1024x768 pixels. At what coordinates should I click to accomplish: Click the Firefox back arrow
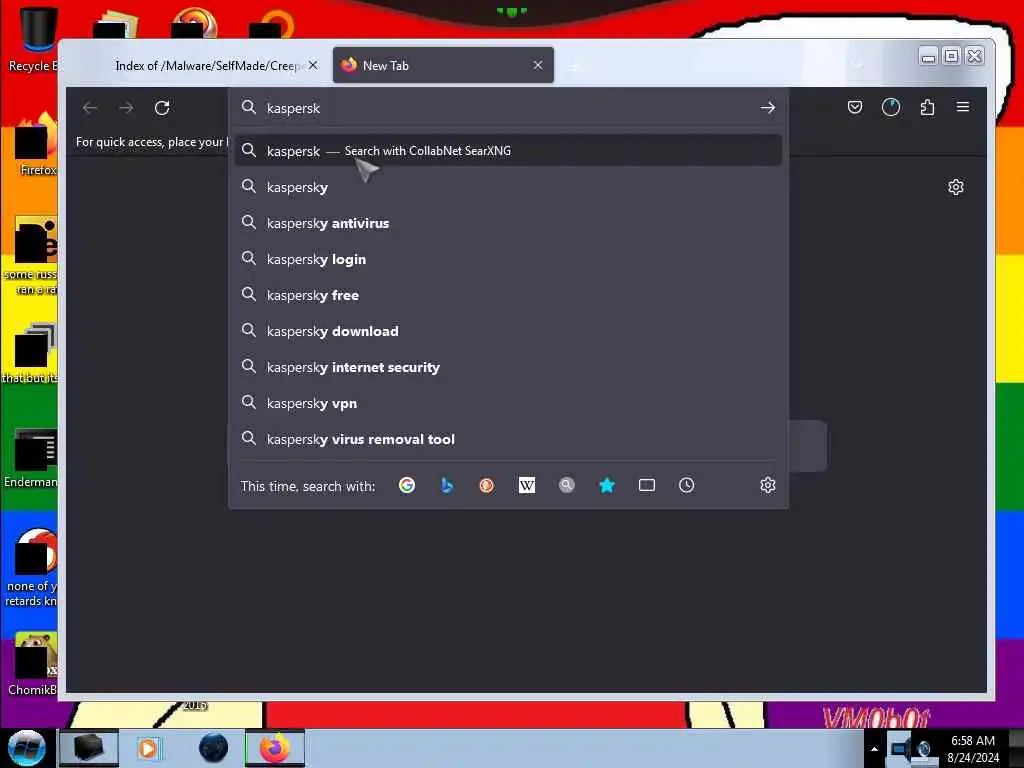tap(90, 108)
